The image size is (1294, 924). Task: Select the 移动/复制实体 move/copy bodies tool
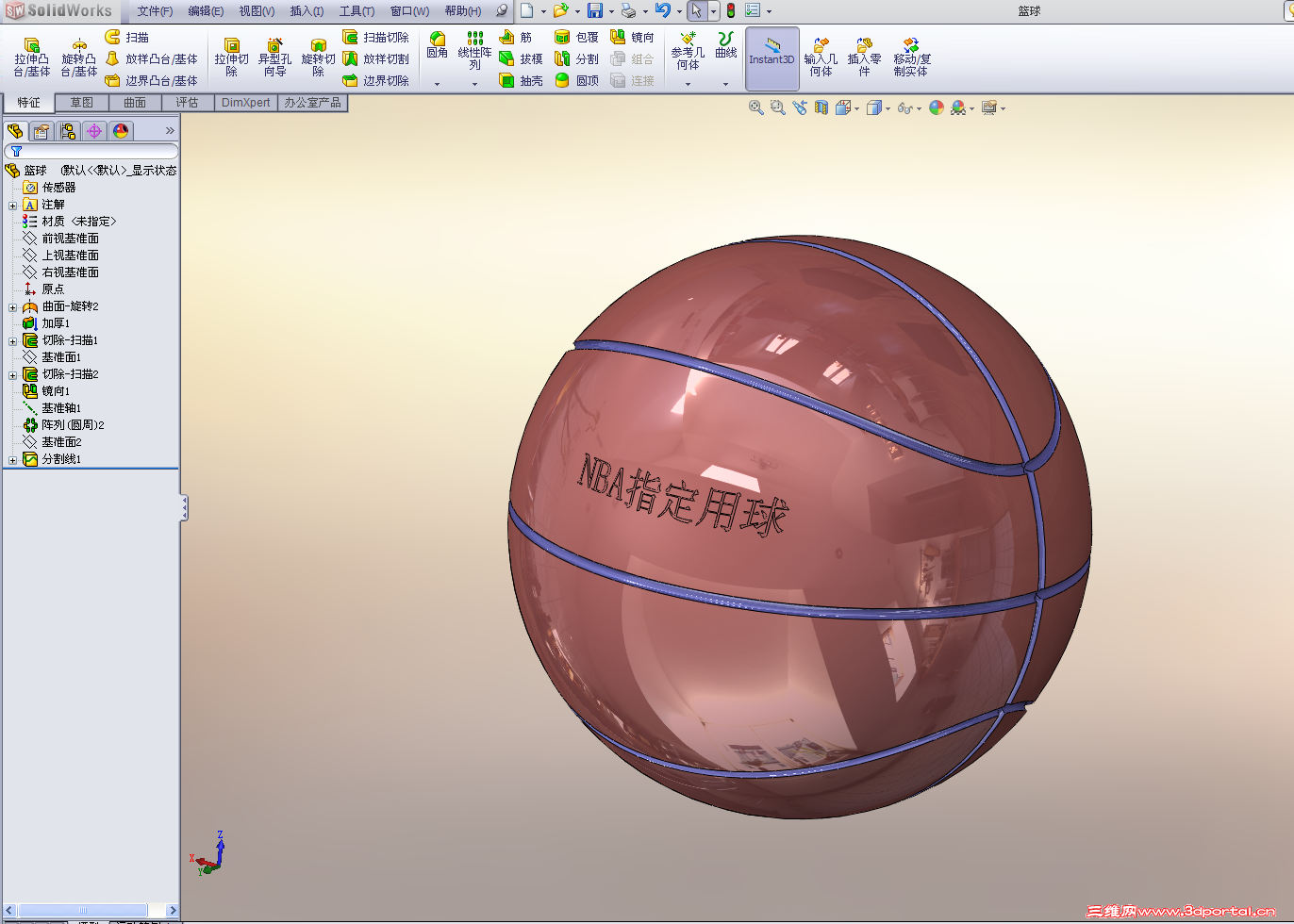click(x=910, y=58)
